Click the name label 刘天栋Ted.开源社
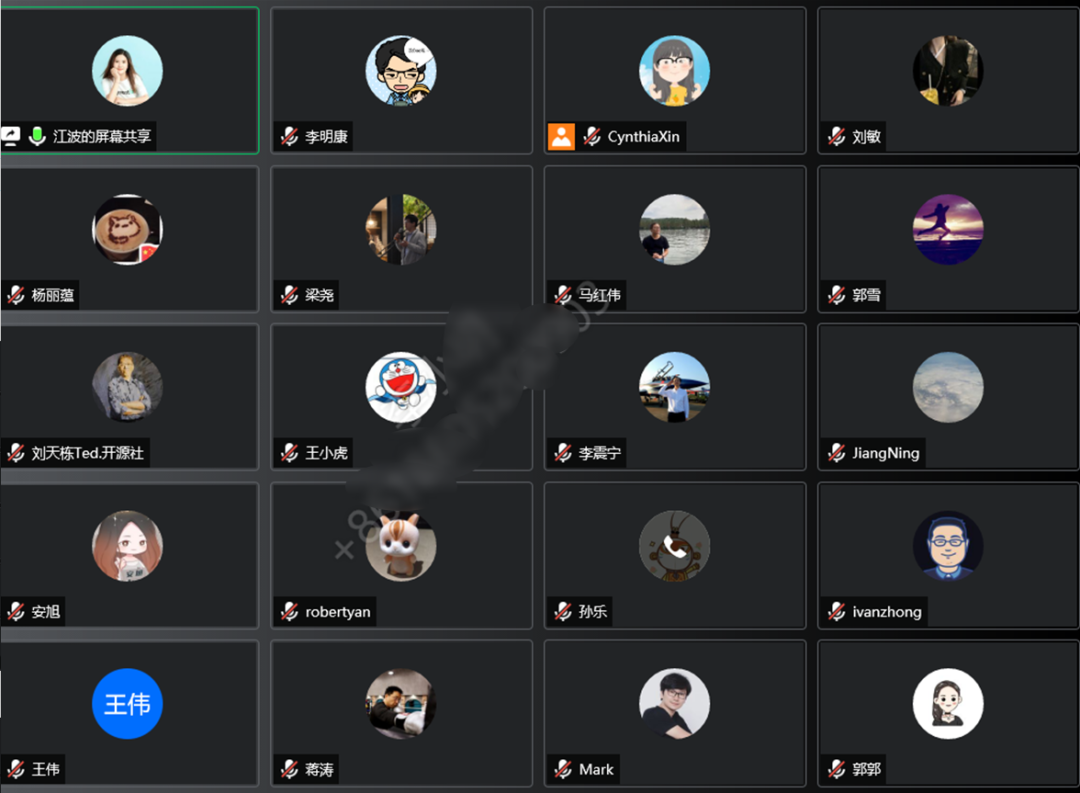The image size is (1080, 793). (x=87, y=453)
